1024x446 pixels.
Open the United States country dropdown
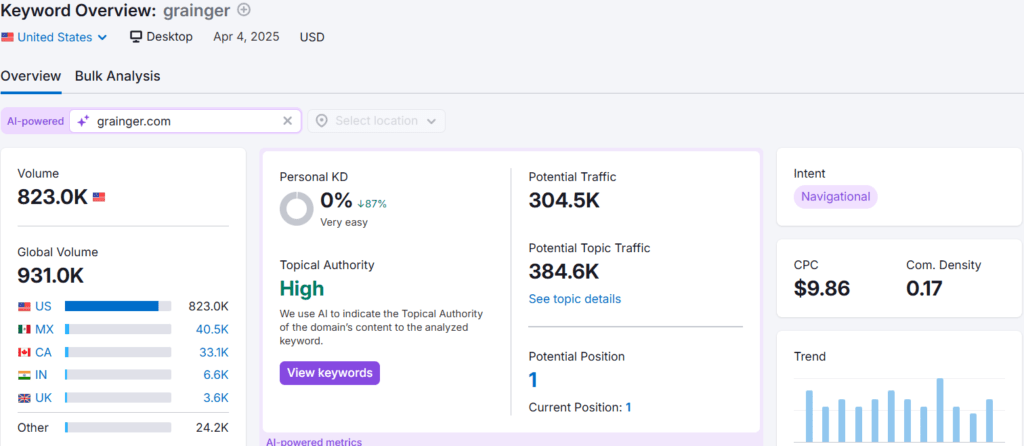(54, 37)
